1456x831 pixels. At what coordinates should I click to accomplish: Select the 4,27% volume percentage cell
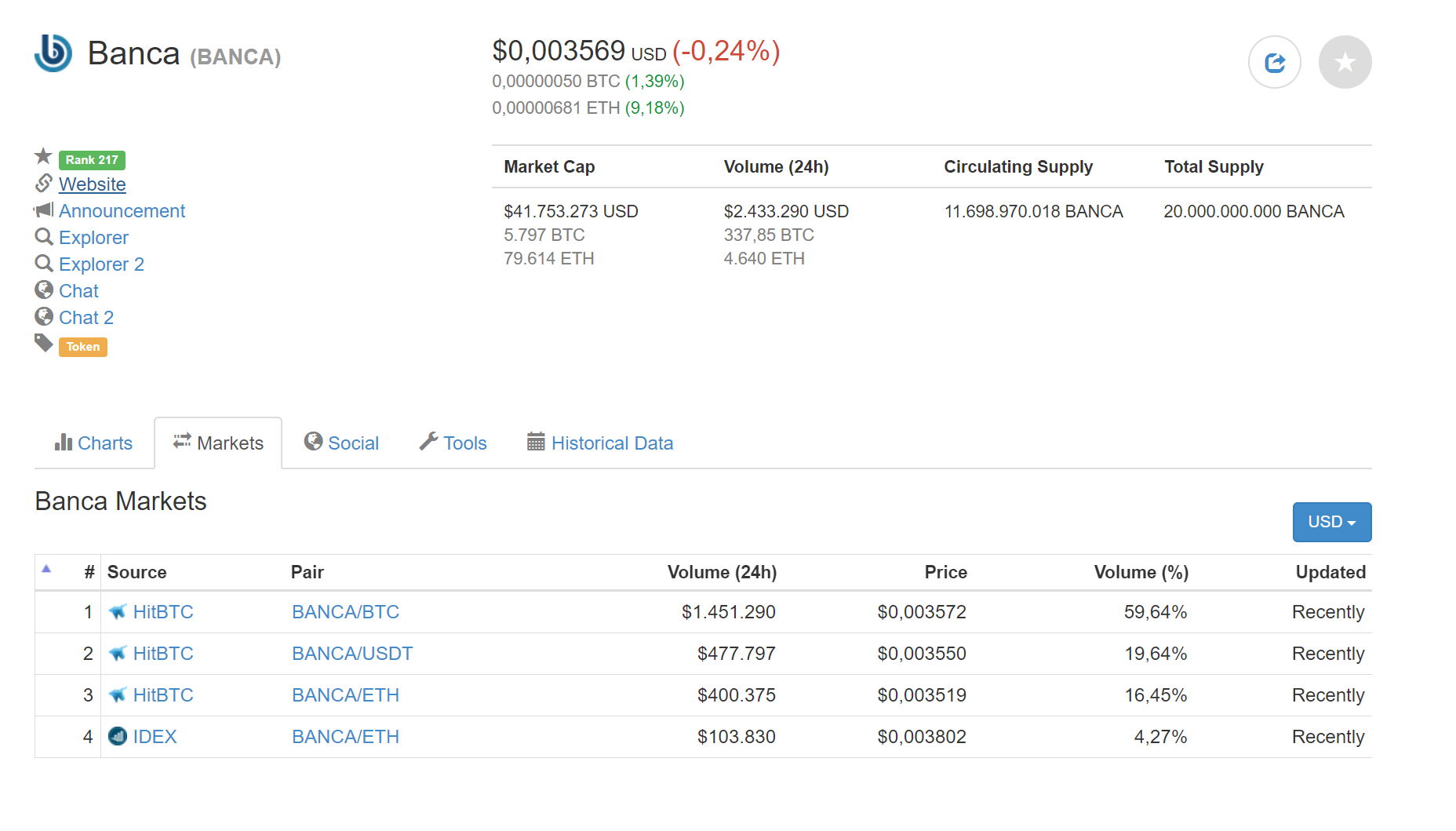tap(1160, 737)
